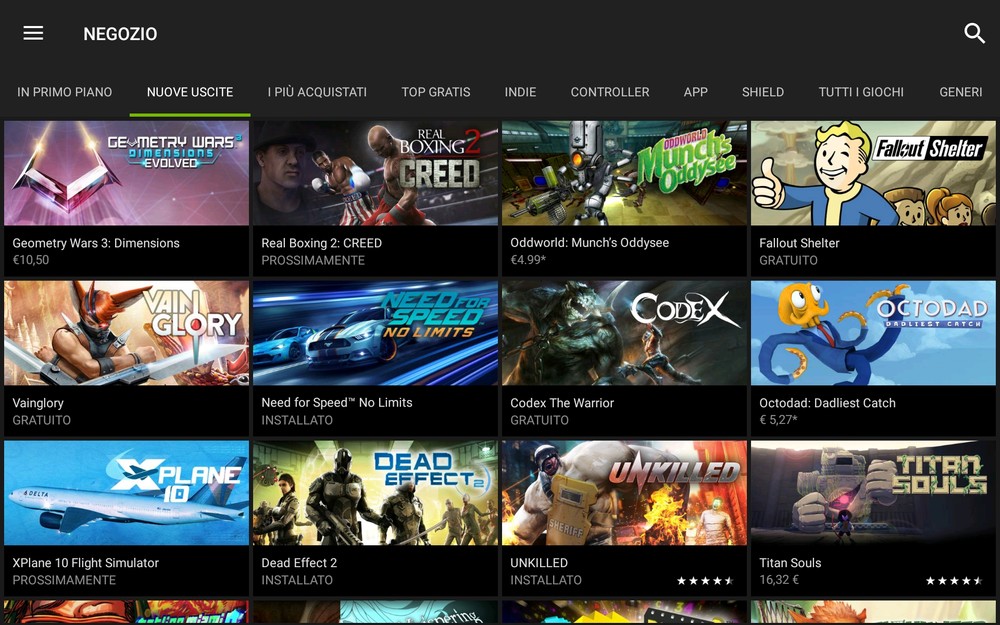Click PROSSIMAMENTE under Real Boxing 2

(x=312, y=260)
